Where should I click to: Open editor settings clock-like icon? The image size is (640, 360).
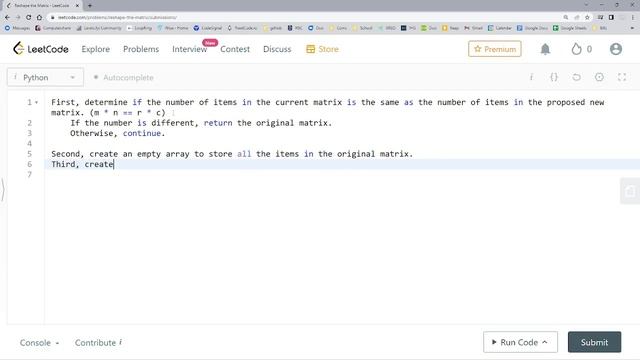tap(599, 77)
